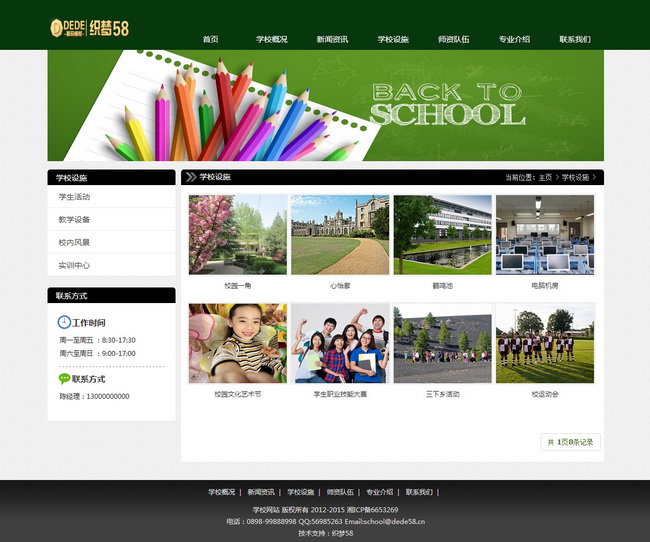This screenshot has height=542, width=650.
Task: Open 联系我们 in the top navigation
Action: pyautogui.click(x=575, y=39)
